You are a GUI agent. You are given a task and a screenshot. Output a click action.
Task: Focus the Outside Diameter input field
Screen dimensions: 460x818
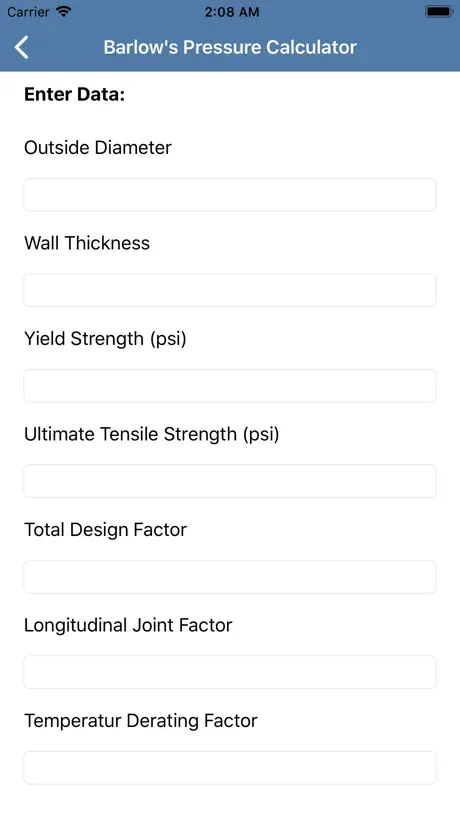point(230,195)
